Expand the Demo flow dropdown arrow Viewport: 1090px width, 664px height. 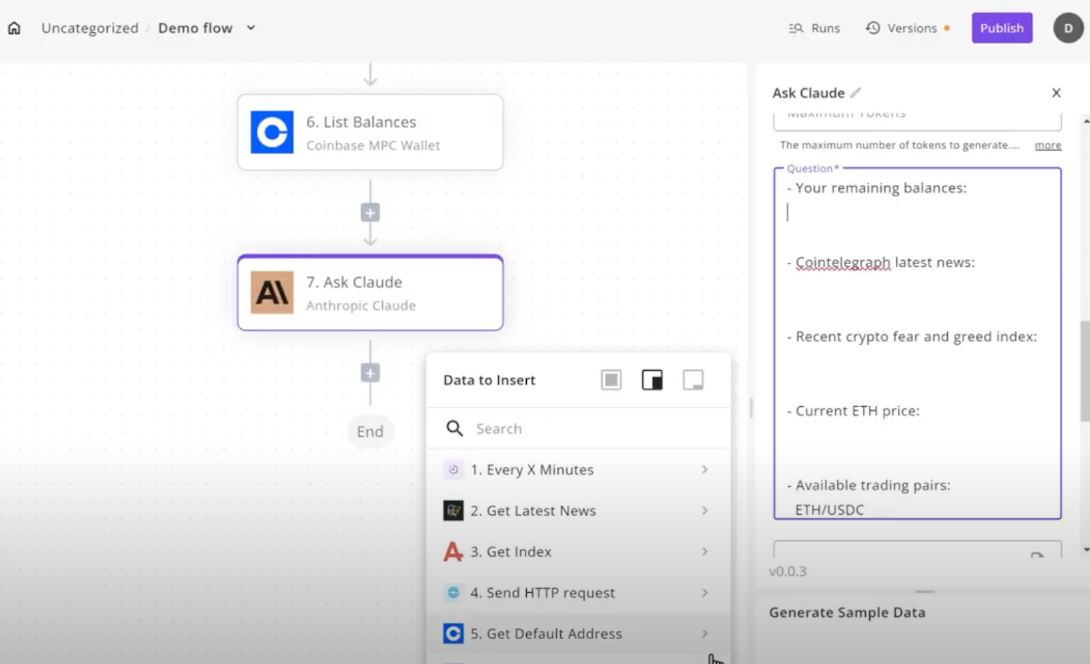pyautogui.click(x=251, y=28)
